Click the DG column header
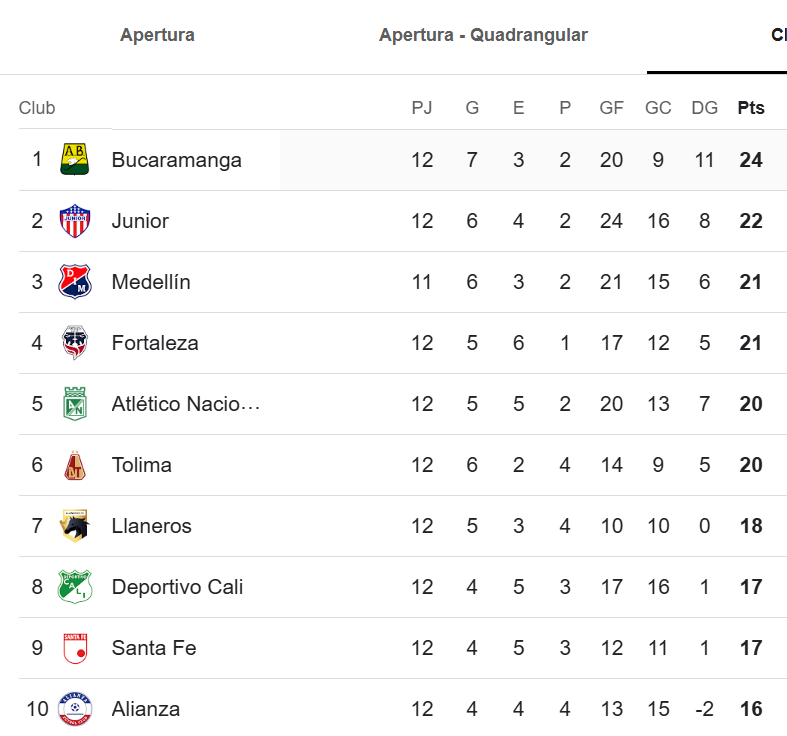This screenshot has height=736, width=787. click(704, 108)
